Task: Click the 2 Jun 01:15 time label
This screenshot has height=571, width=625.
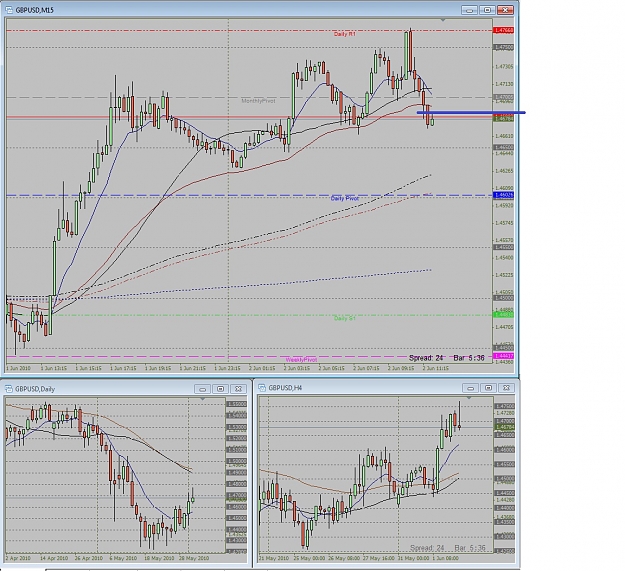Action: pyautogui.click(x=262, y=368)
